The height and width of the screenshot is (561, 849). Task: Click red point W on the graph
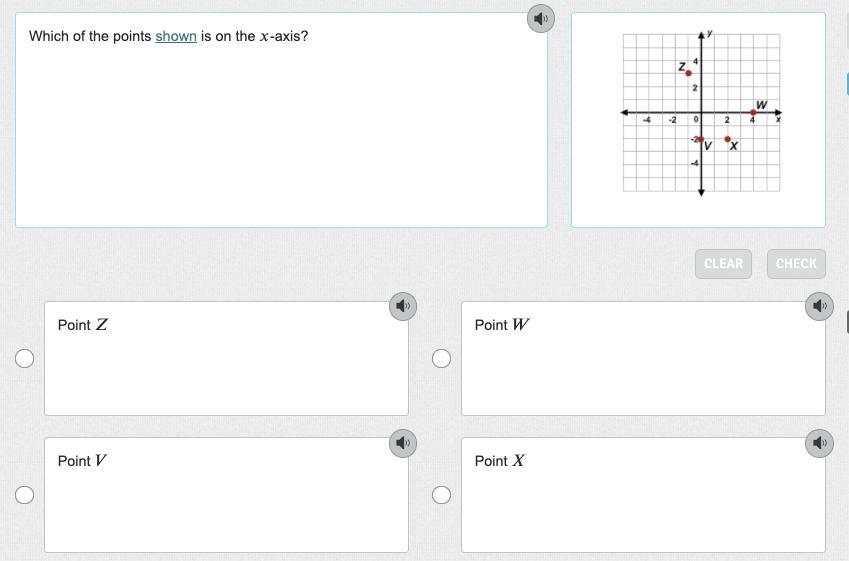[x=753, y=112]
